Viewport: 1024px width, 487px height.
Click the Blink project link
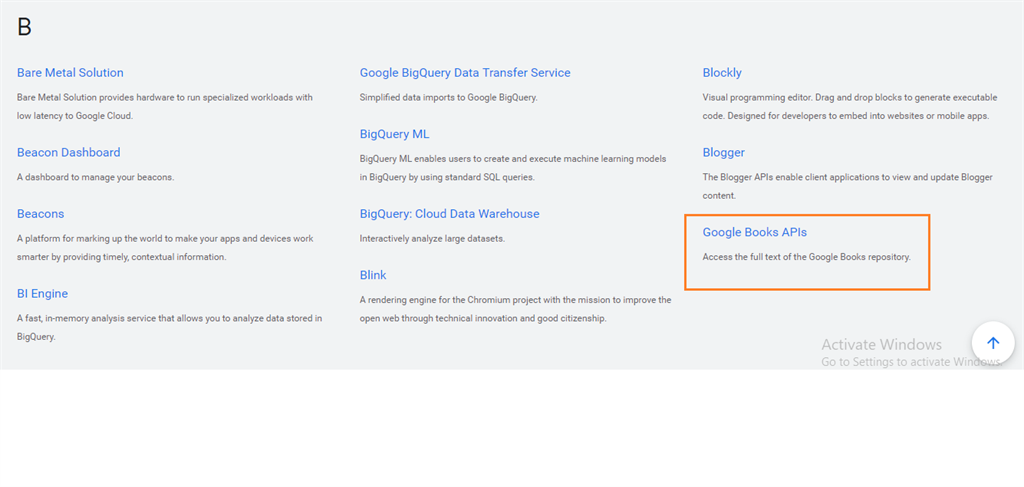pyautogui.click(x=373, y=275)
